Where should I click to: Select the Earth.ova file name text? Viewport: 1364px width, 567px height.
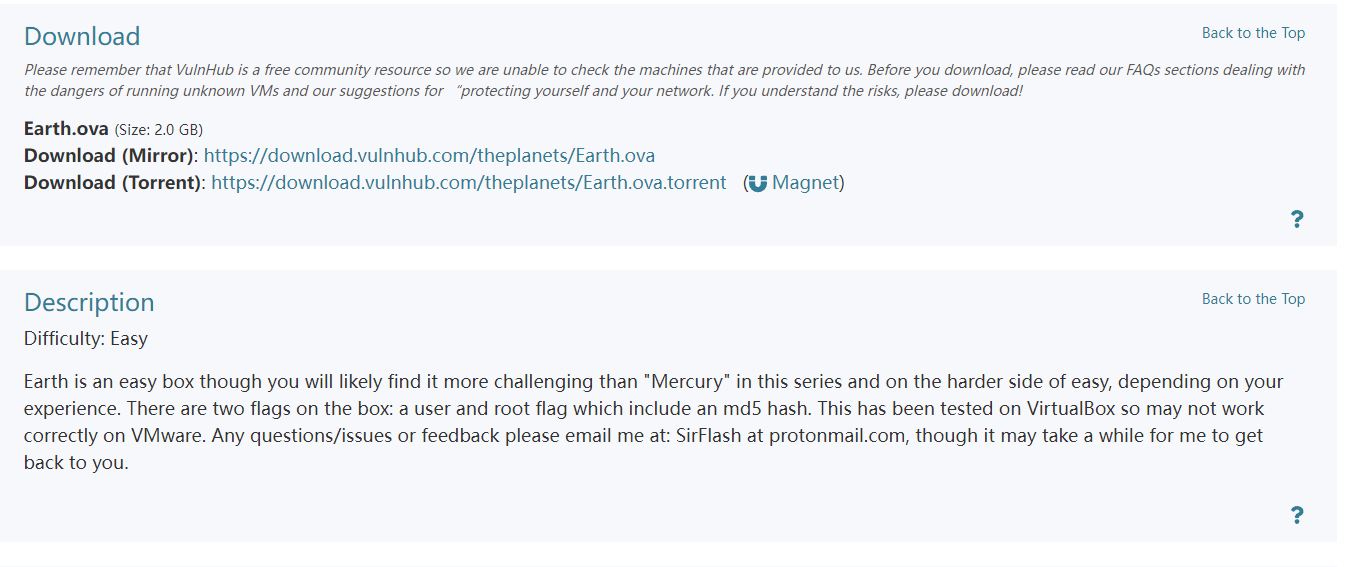pyautogui.click(x=66, y=128)
